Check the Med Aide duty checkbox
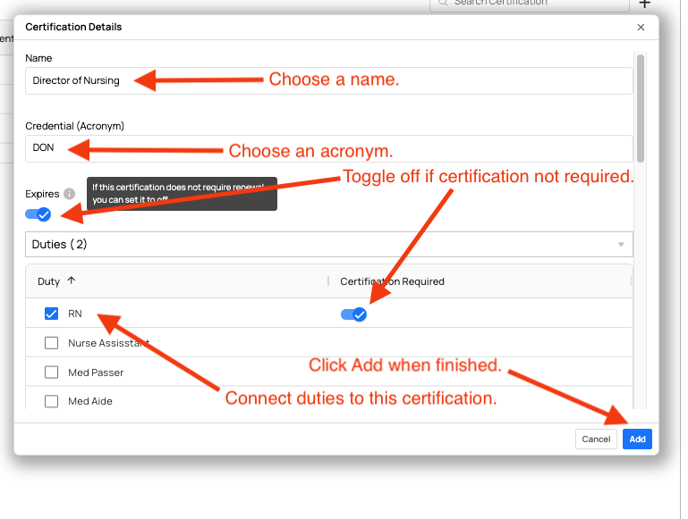Image resolution: width=688 pixels, height=519 pixels. [51, 401]
